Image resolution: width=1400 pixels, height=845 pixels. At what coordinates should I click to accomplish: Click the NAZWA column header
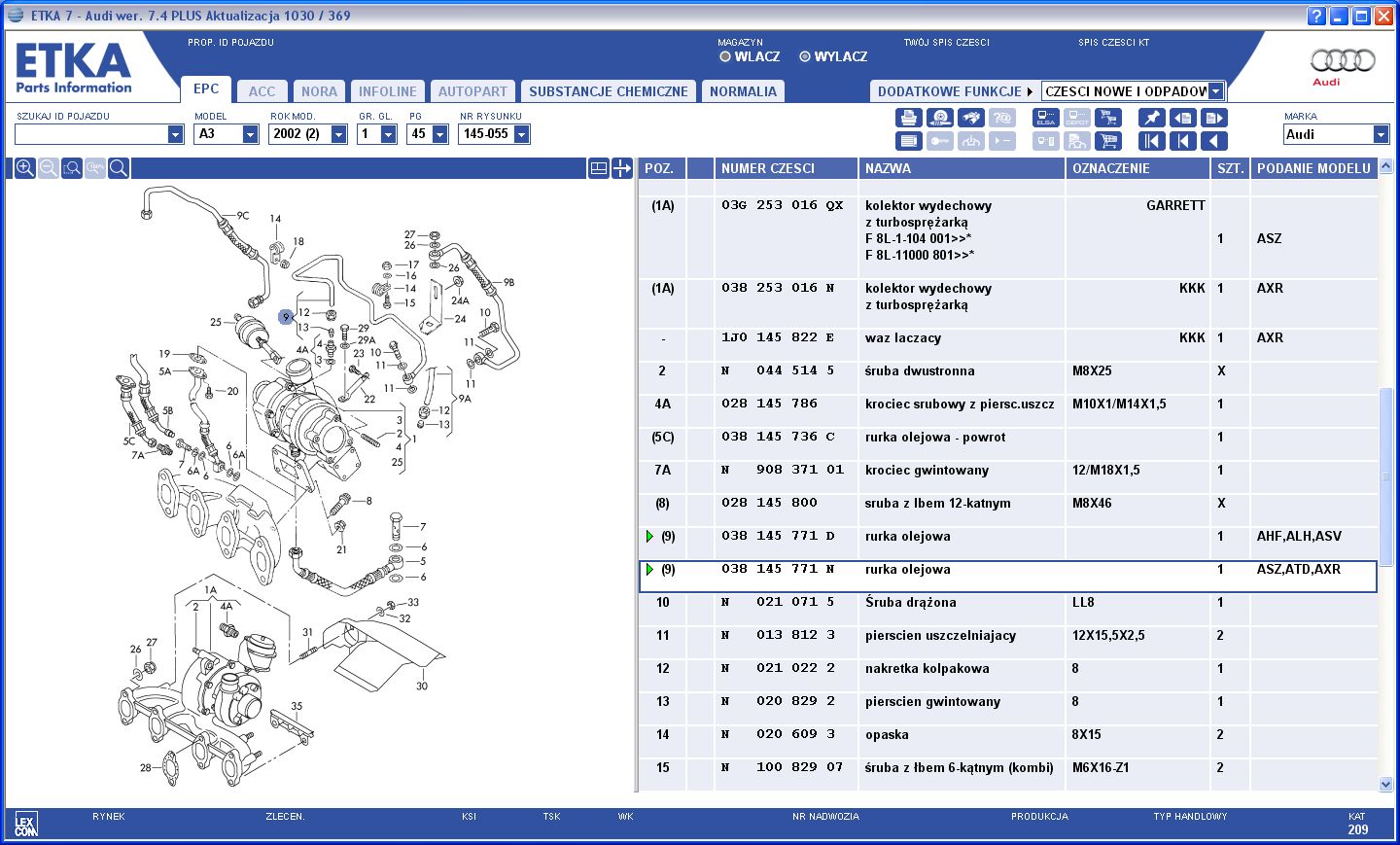pyautogui.click(x=962, y=168)
